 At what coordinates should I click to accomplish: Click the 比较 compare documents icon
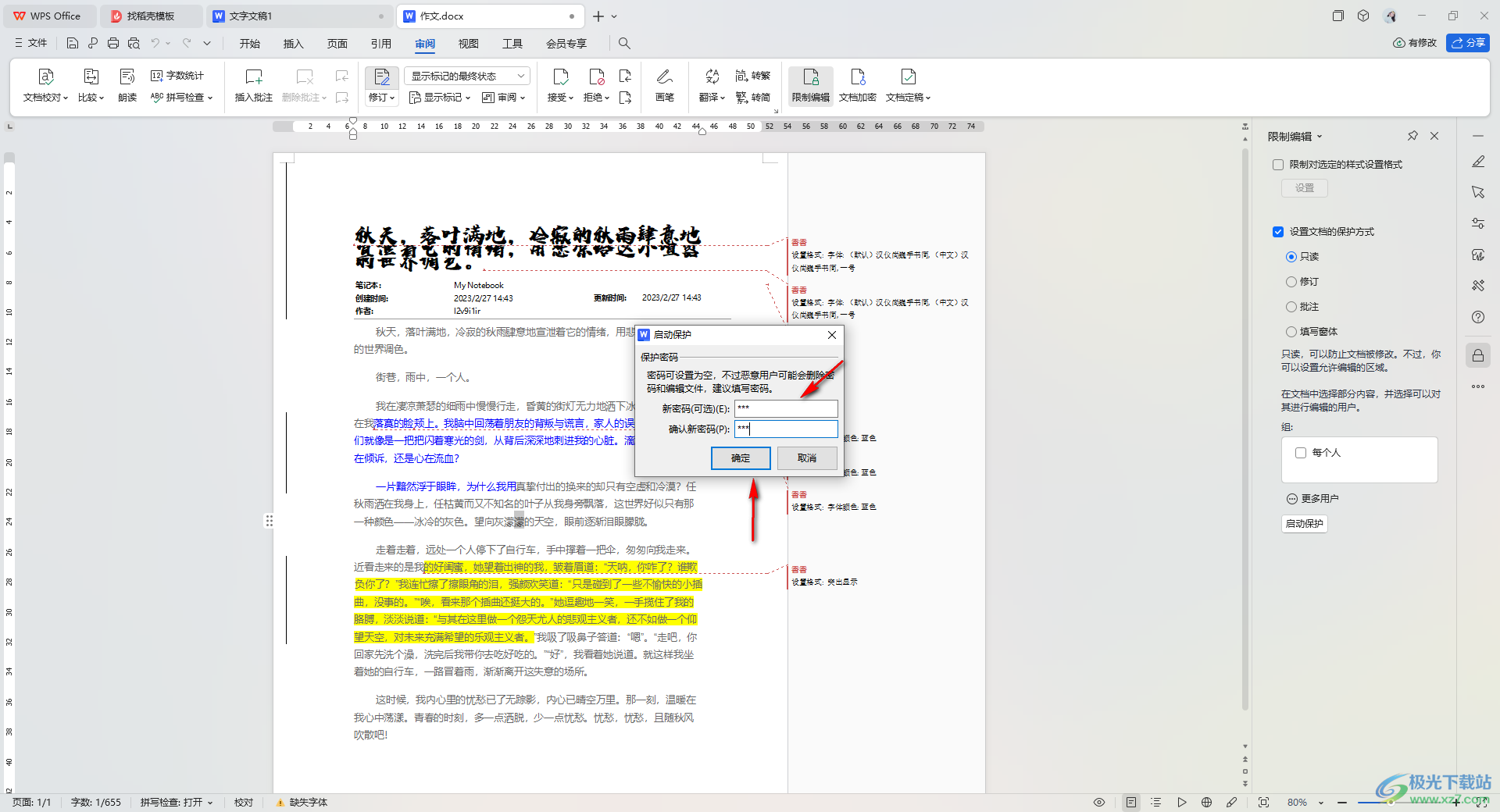[91, 77]
